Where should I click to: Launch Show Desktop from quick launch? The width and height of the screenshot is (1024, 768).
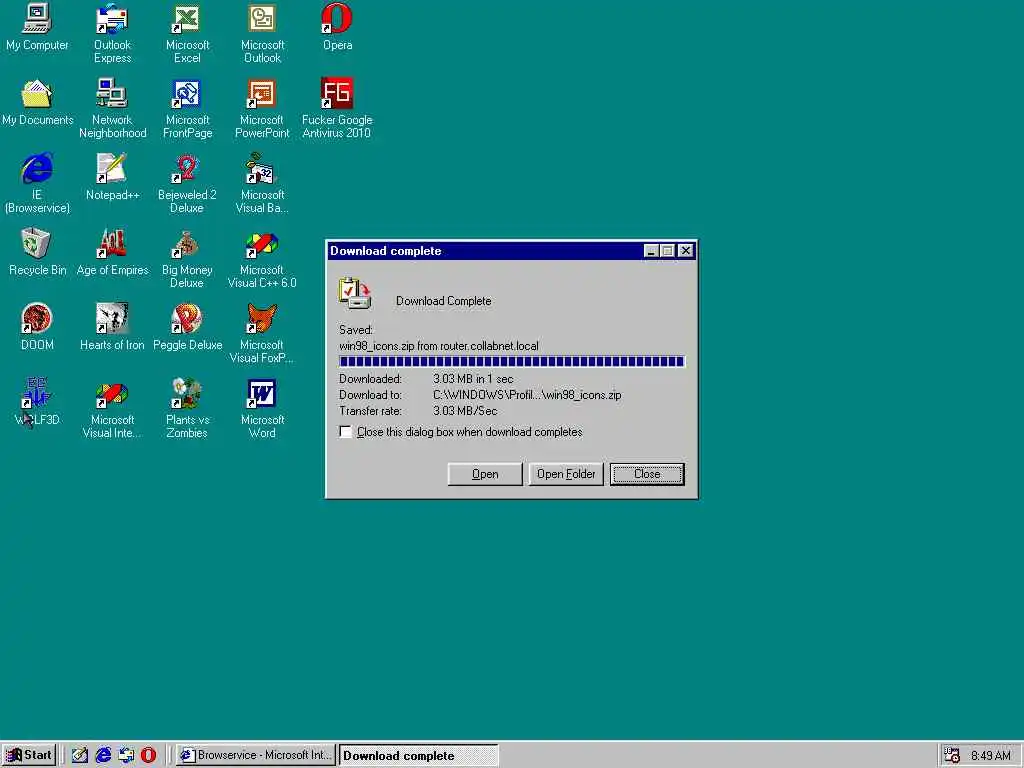[80, 755]
